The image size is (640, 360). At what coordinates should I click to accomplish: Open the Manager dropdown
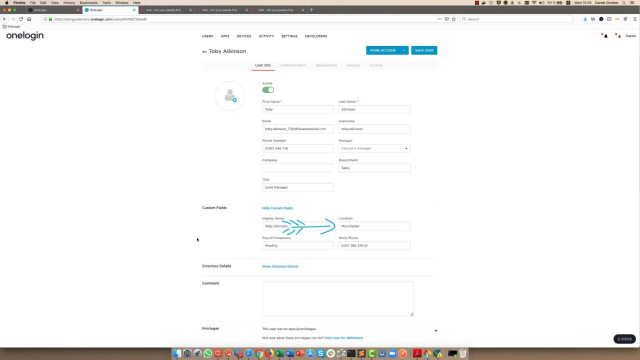click(x=374, y=149)
